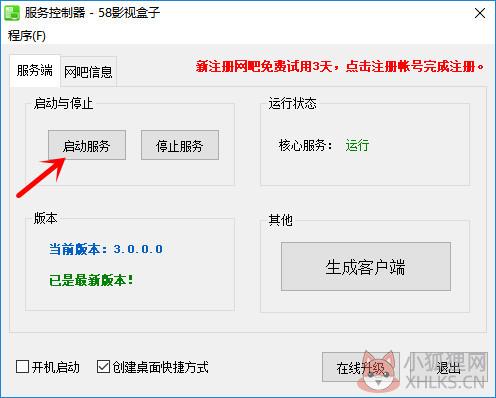This screenshot has height=398, width=496.
Task: Close the 服务控制器 window
Action: [480, 13]
